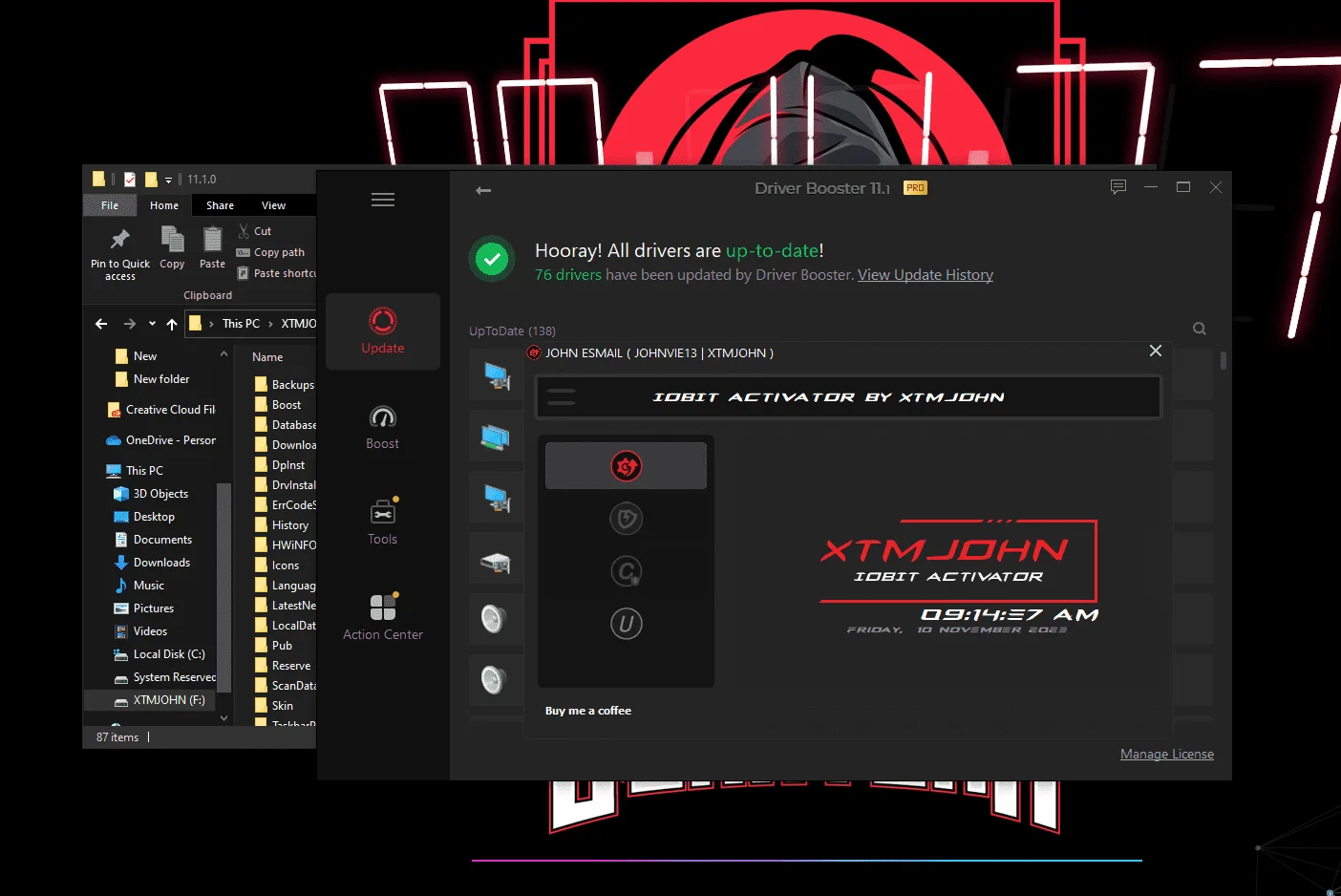Image resolution: width=1341 pixels, height=896 pixels.
Task: Click scroll-down arrow of navigation pane
Action: 224,717
